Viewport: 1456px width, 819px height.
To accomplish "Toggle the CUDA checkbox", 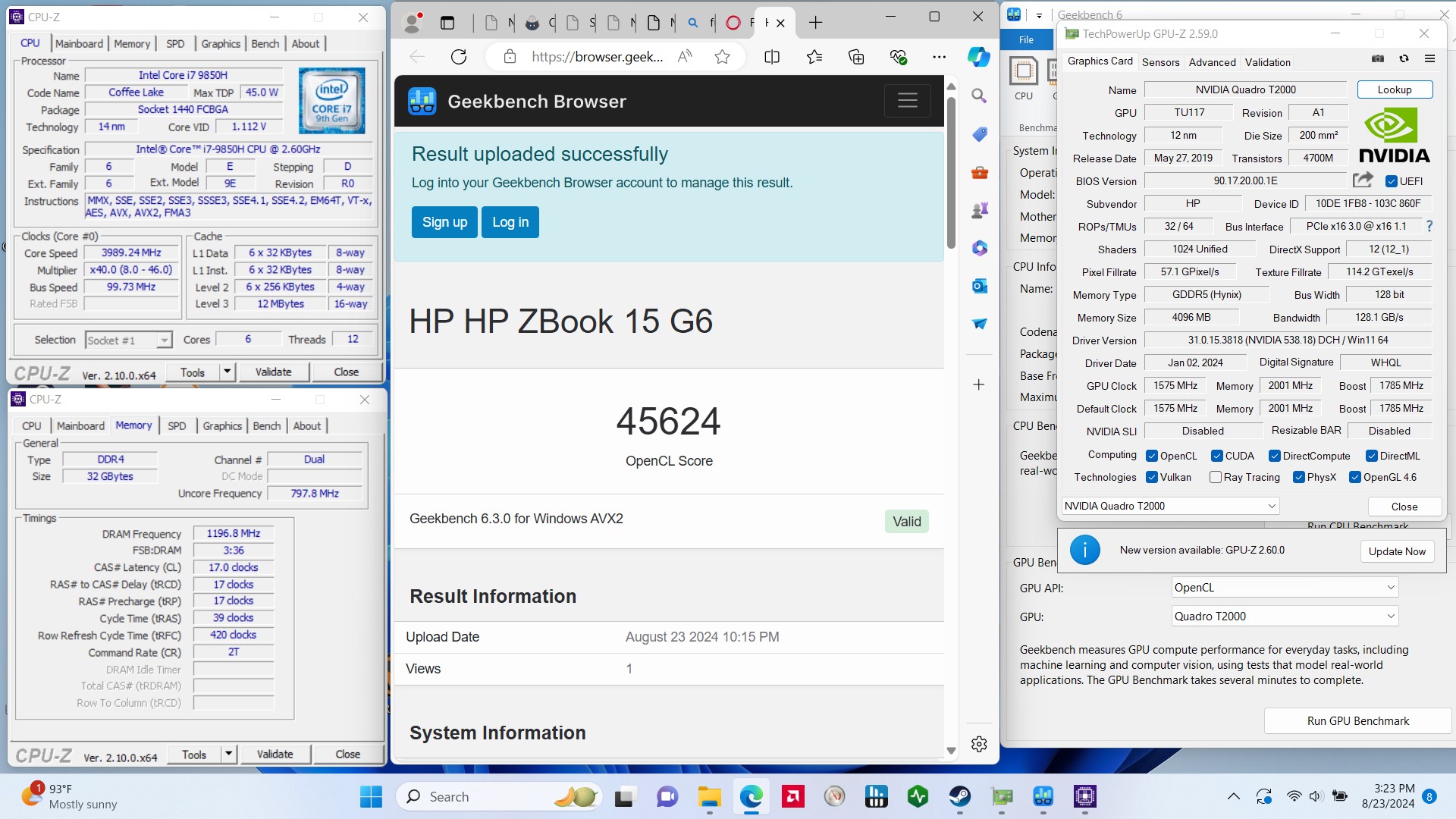I will coord(1216,456).
